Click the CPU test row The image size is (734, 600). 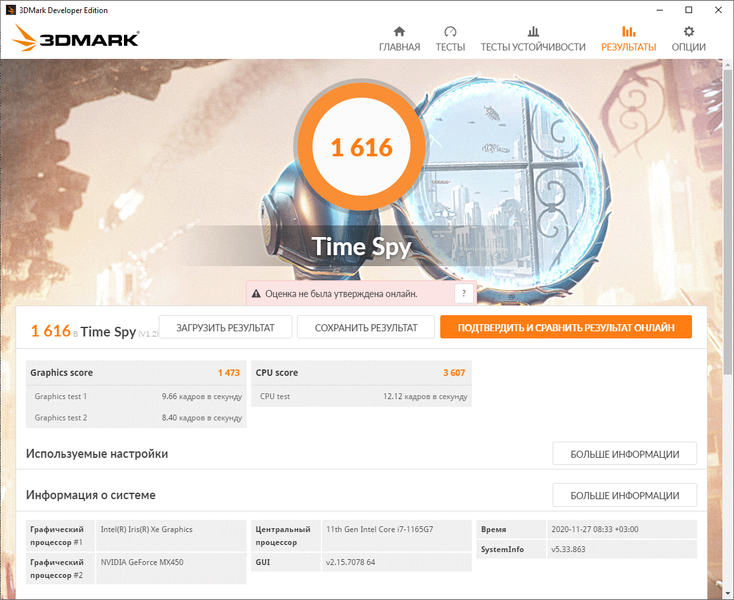[361, 396]
